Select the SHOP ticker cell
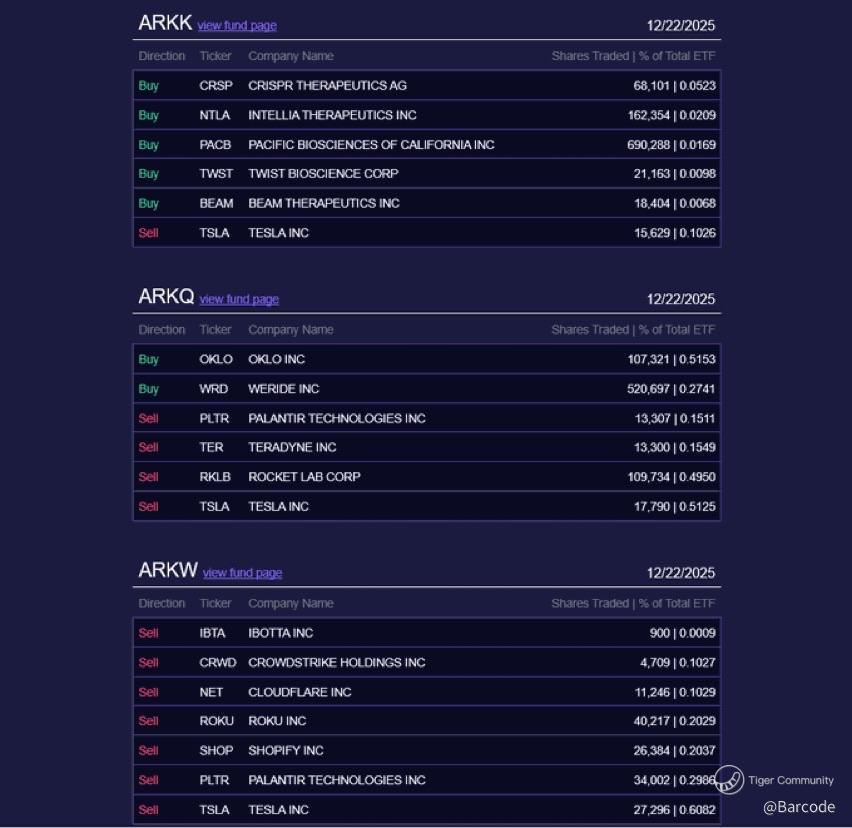 pyautogui.click(x=216, y=751)
